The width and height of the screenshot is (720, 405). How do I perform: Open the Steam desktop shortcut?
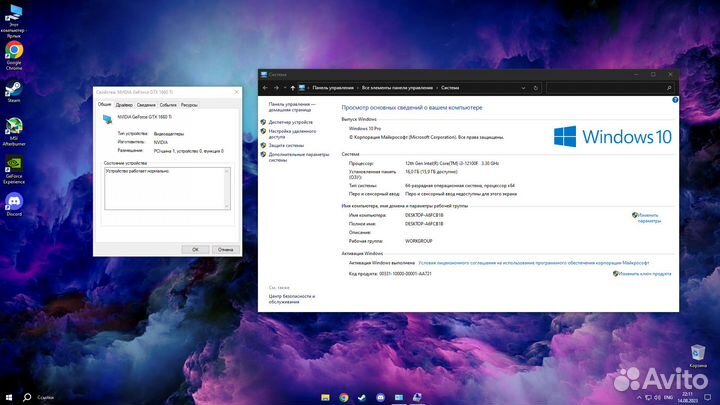(14, 91)
